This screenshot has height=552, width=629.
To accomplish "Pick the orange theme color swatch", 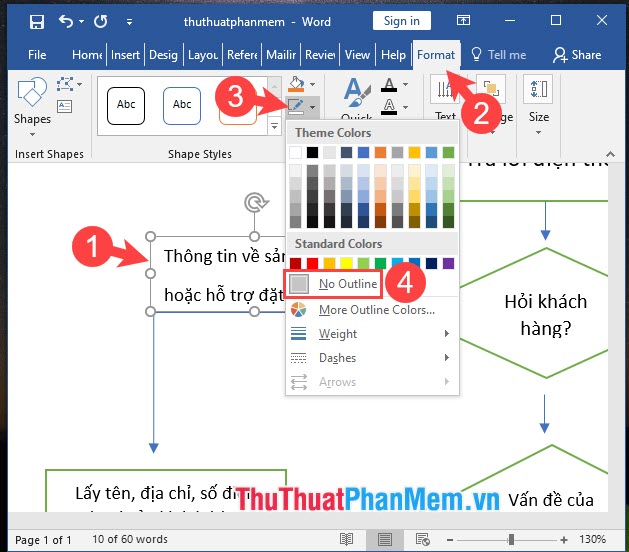I will (380, 152).
